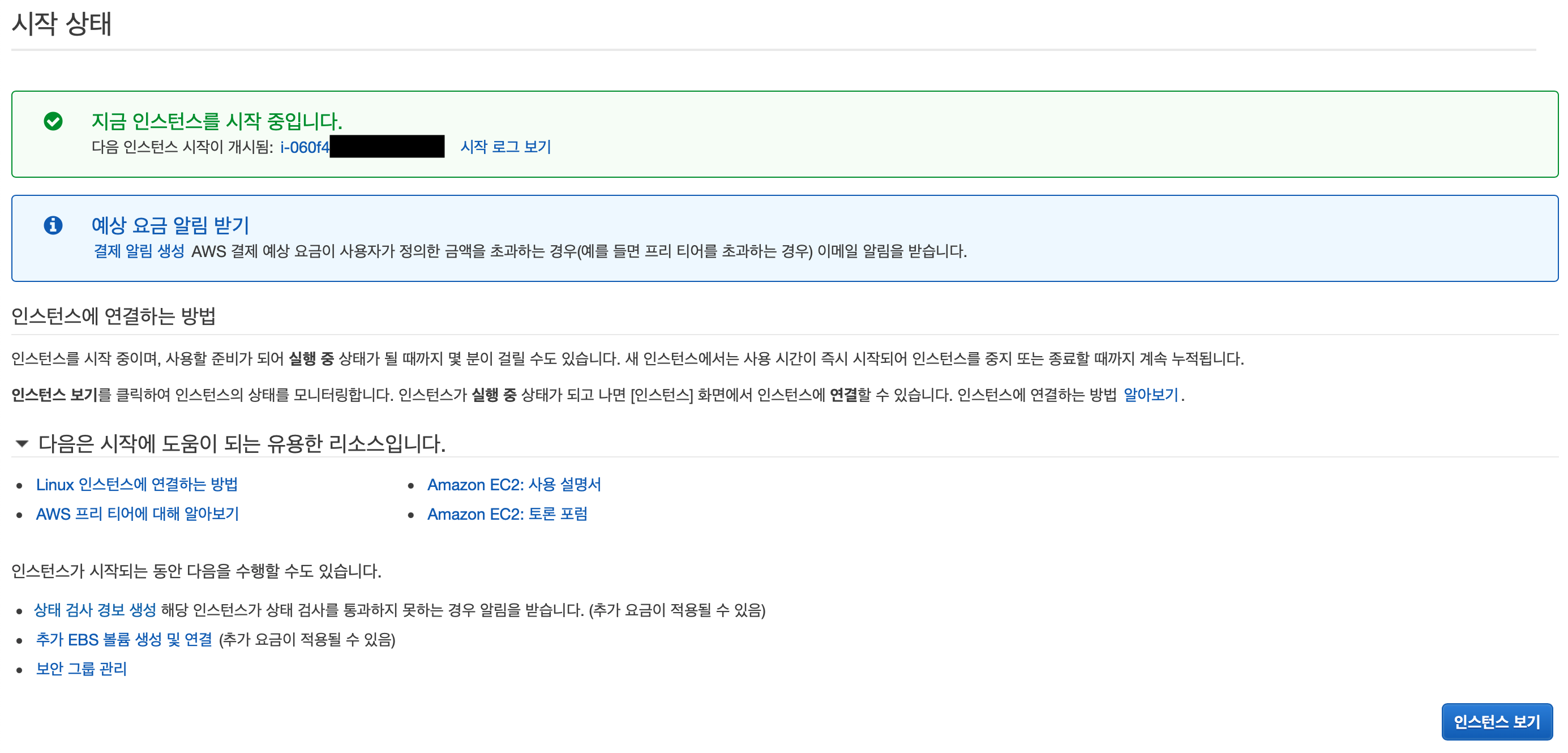Open the launched instance ID link
This screenshot has height=753, width=1568.
click(305, 147)
